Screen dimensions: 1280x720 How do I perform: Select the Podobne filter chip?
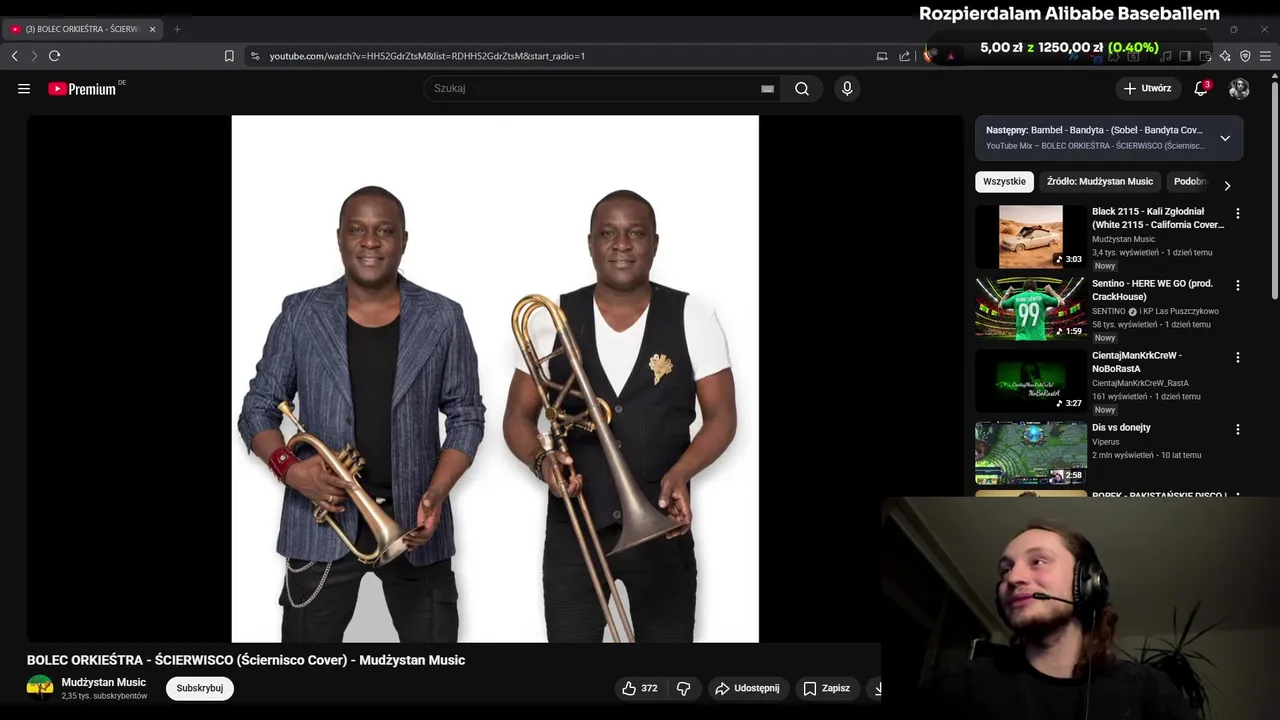click(x=1190, y=182)
